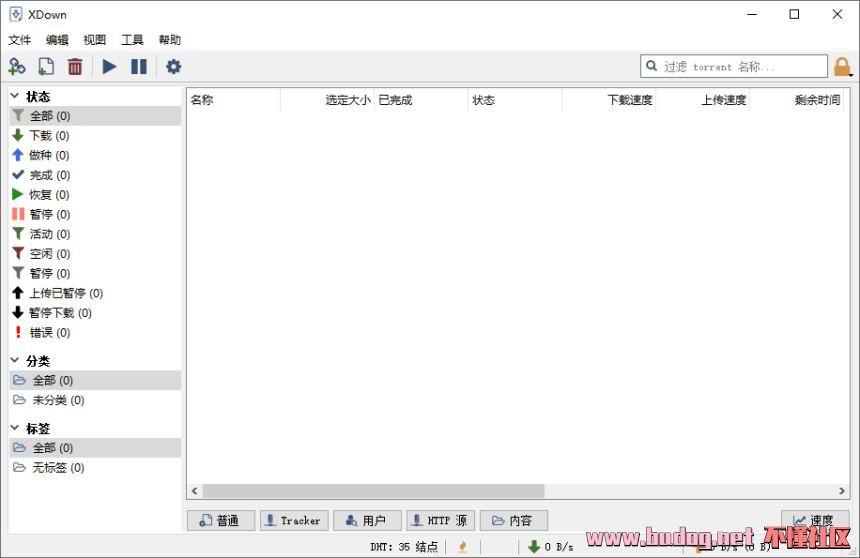Screen dimensions: 860x558
Task: Select the 恢复 (0) status filter
Action: [x=95, y=195]
